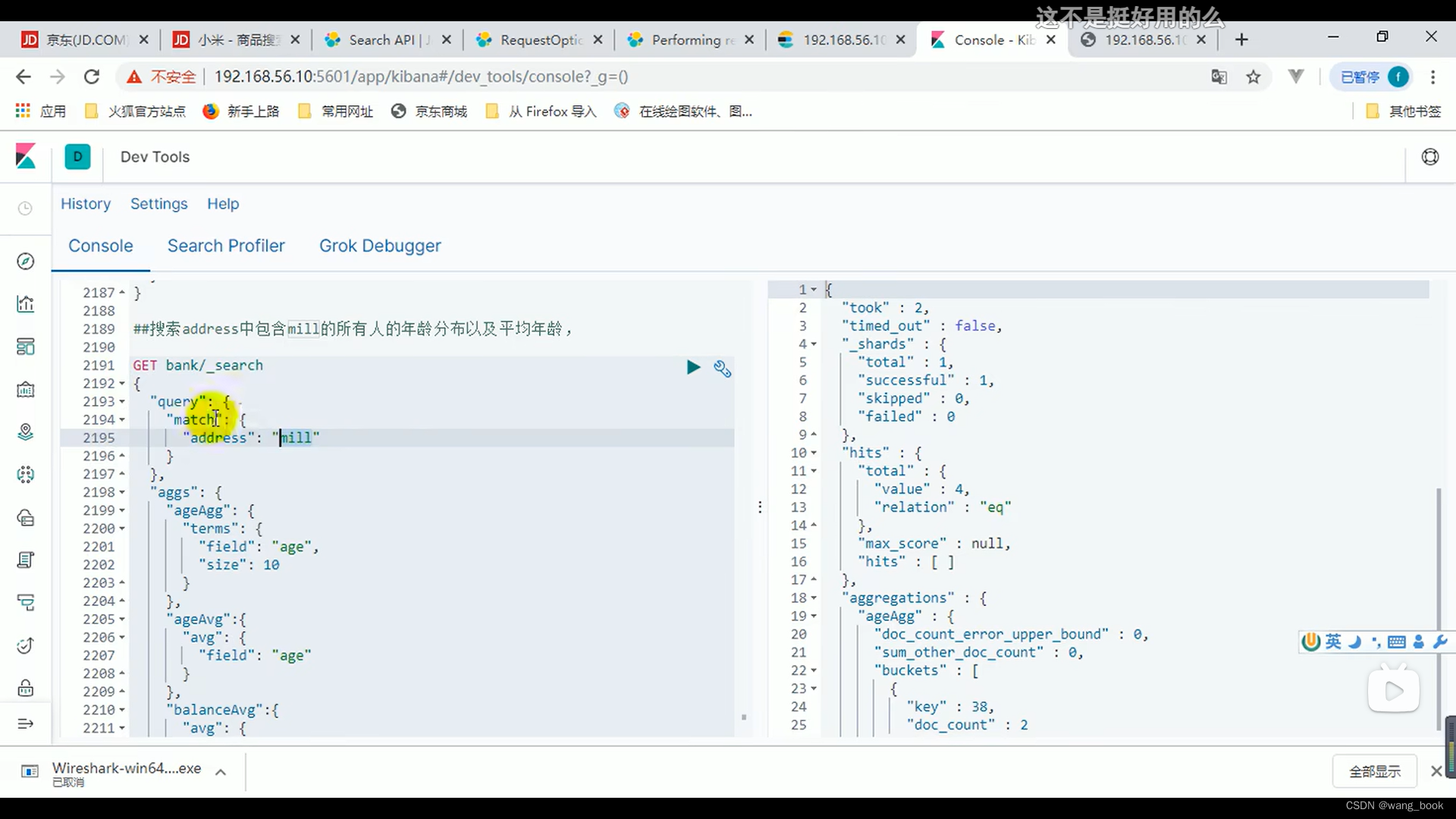This screenshot has height=819, width=1456.
Task: Collapse the aggregations block in response
Action: pos(814,598)
